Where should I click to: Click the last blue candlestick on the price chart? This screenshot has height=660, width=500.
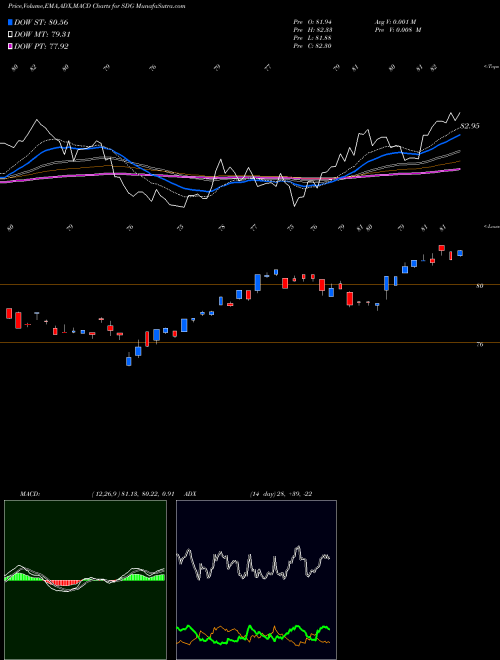[x=460, y=253]
